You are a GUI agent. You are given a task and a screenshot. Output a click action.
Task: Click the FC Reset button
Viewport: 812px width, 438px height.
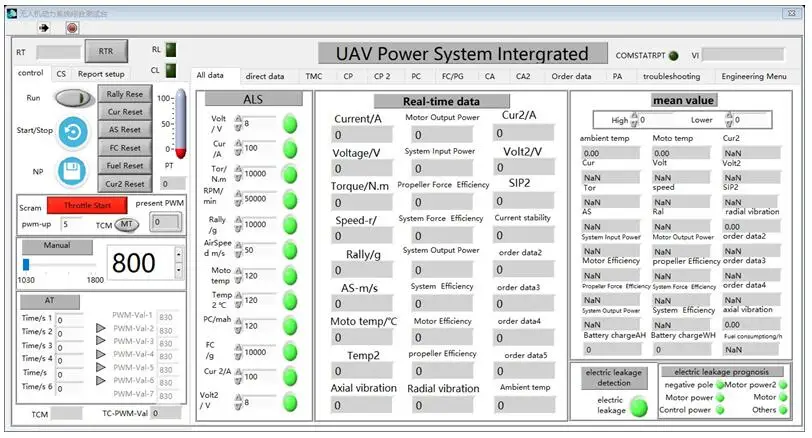pyautogui.click(x=125, y=148)
